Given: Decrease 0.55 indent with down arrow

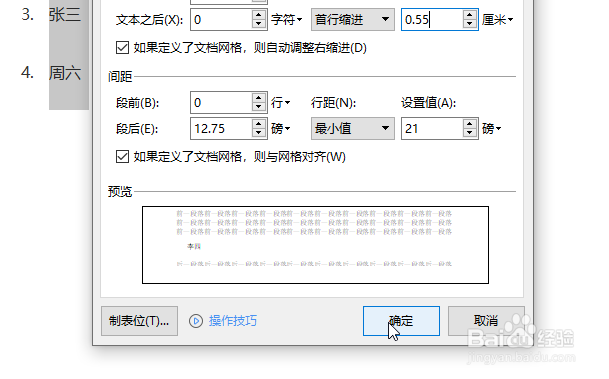Looking at the screenshot, I should pyautogui.click(x=470, y=24).
